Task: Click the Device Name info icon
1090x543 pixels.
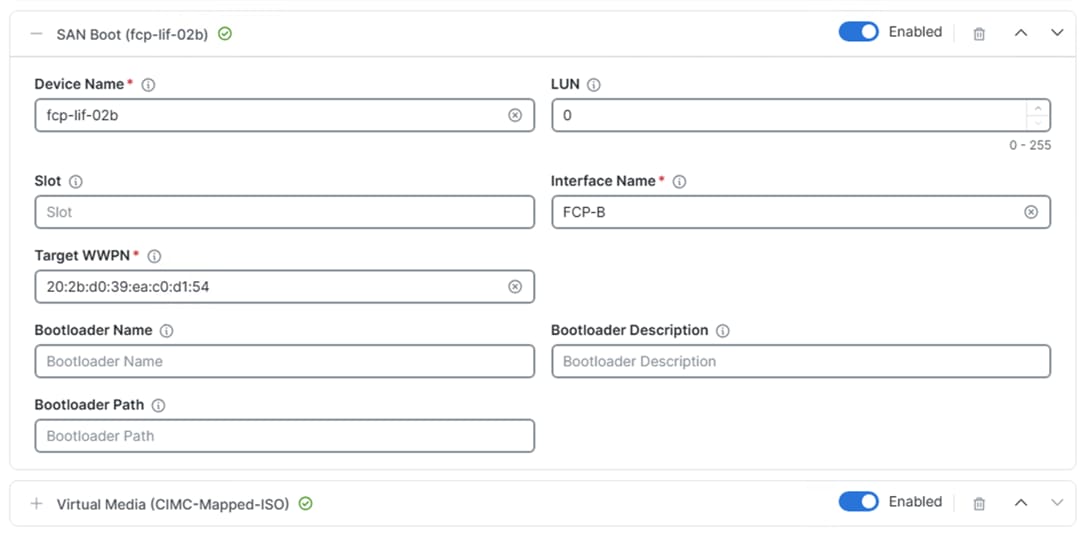Action: point(148,85)
